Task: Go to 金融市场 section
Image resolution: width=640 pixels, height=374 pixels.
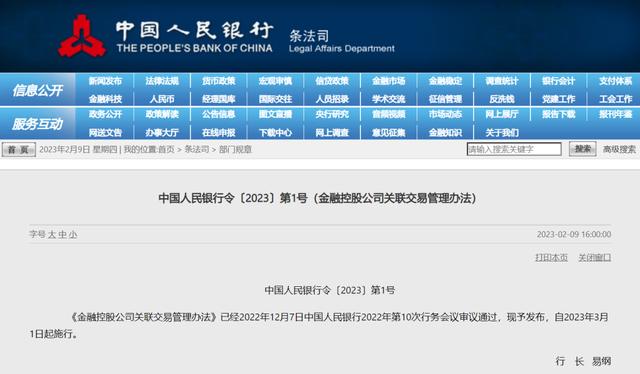Action: [389, 81]
